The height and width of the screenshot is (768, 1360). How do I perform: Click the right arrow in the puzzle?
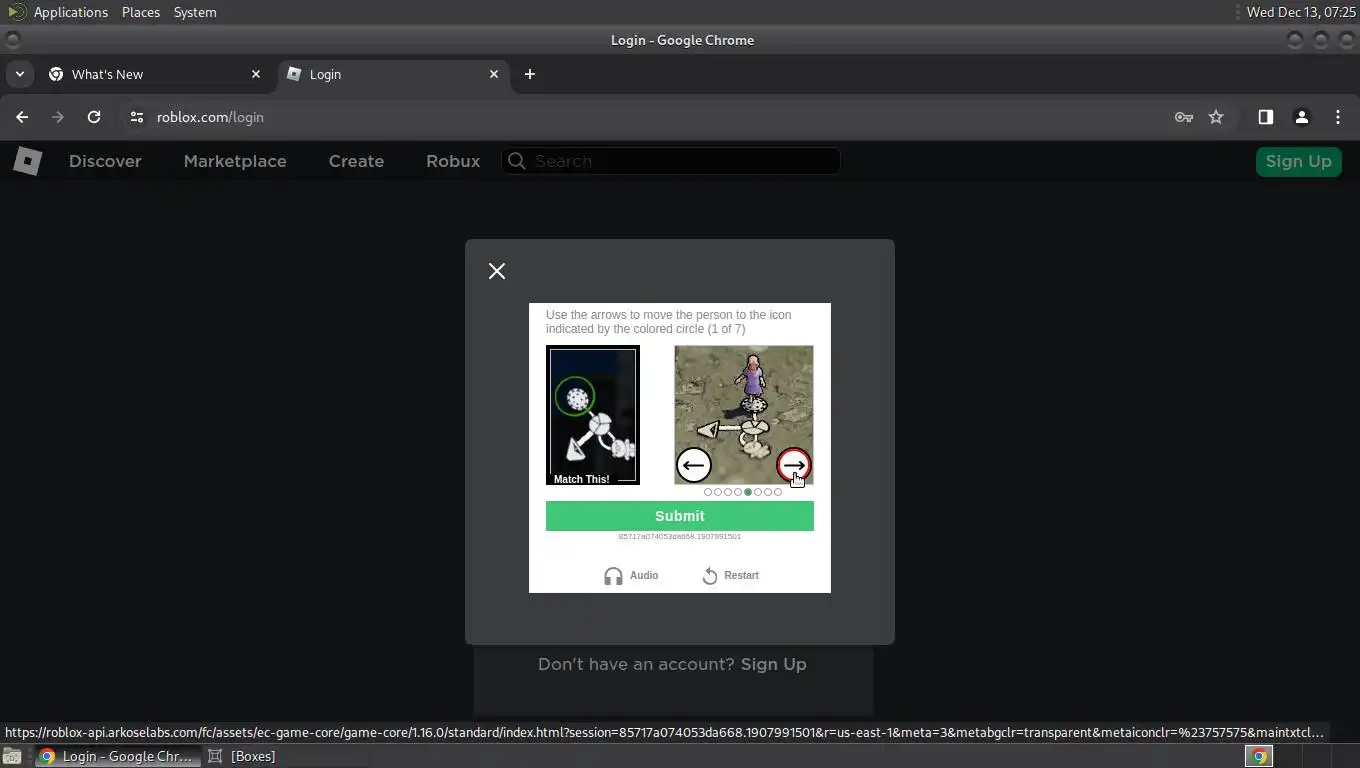pos(794,465)
